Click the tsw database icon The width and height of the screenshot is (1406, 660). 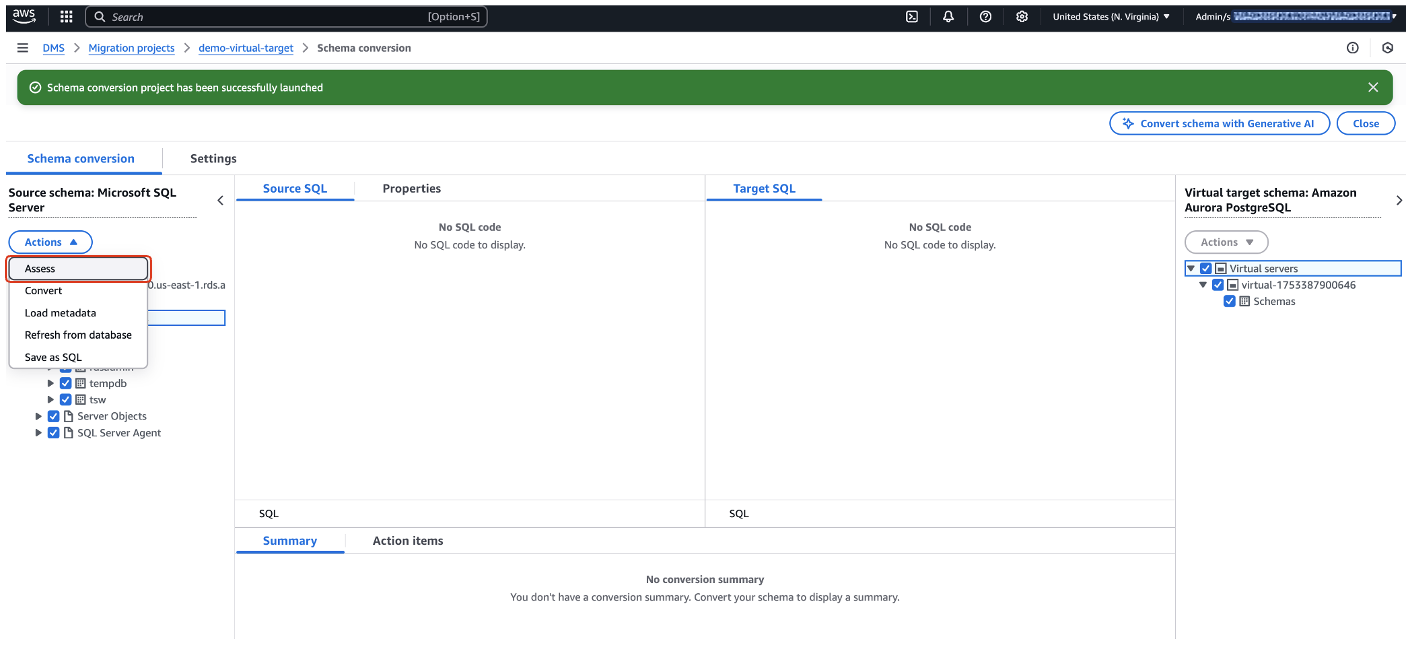click(x=81, y=400)
